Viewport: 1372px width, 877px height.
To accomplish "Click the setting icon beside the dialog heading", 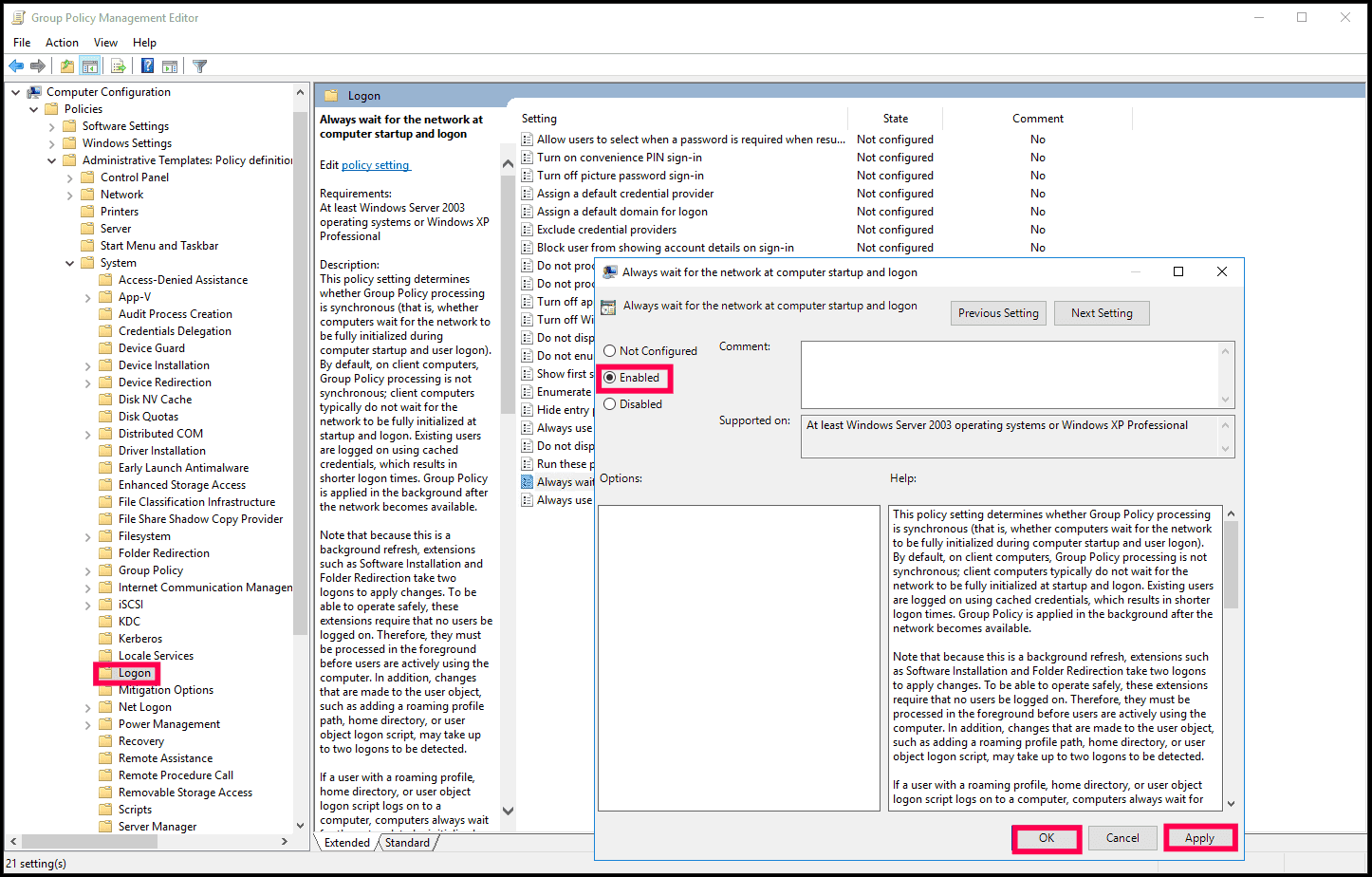I will [x=609, y=307].
